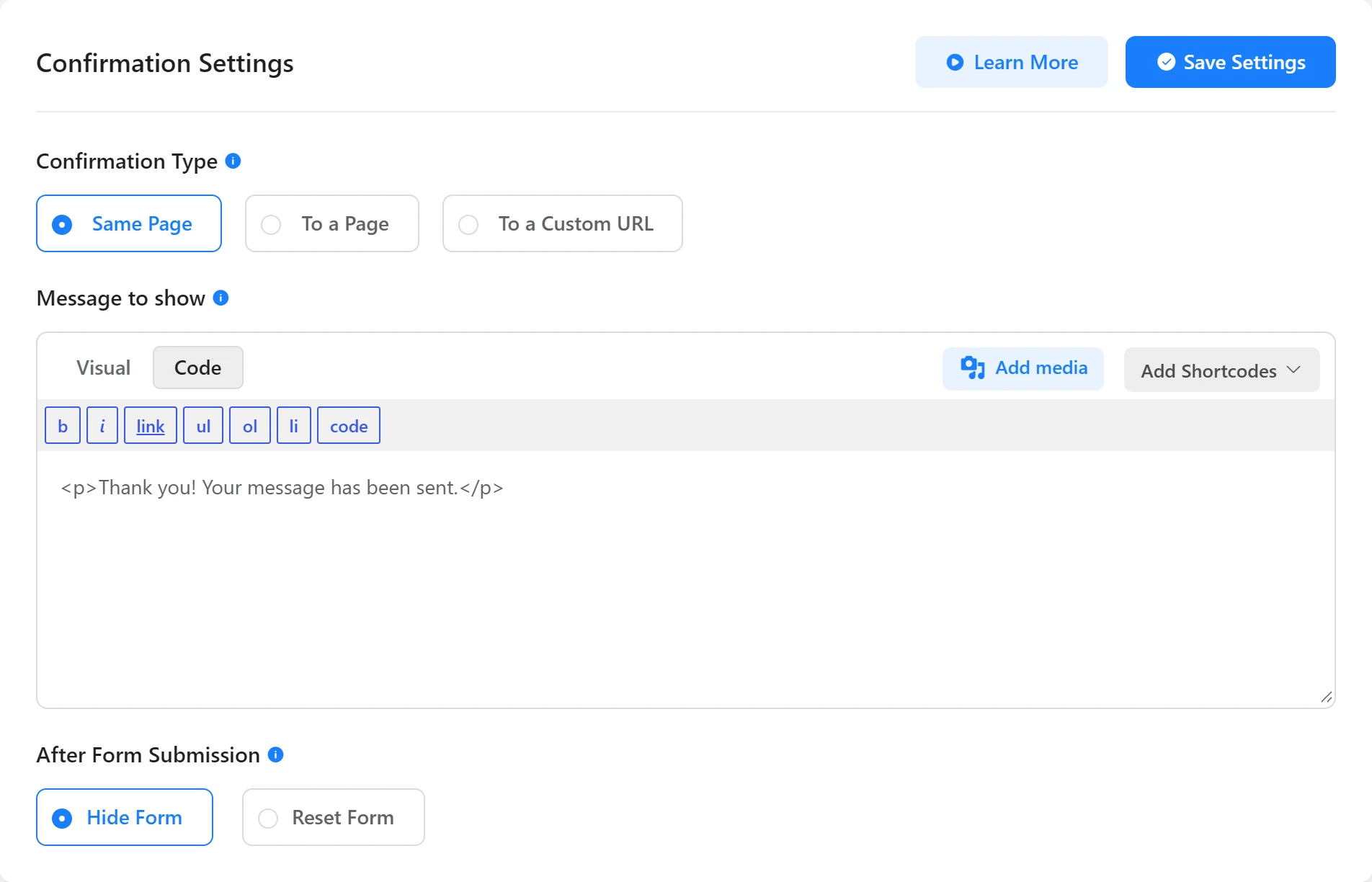Insert unordered list with ul button
1372x882 pixels.
point(203,425)
